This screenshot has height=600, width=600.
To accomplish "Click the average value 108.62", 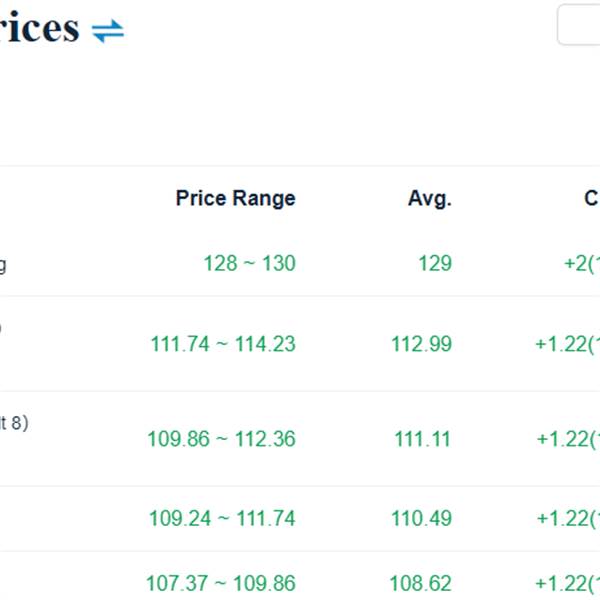I will coord(421,583).
